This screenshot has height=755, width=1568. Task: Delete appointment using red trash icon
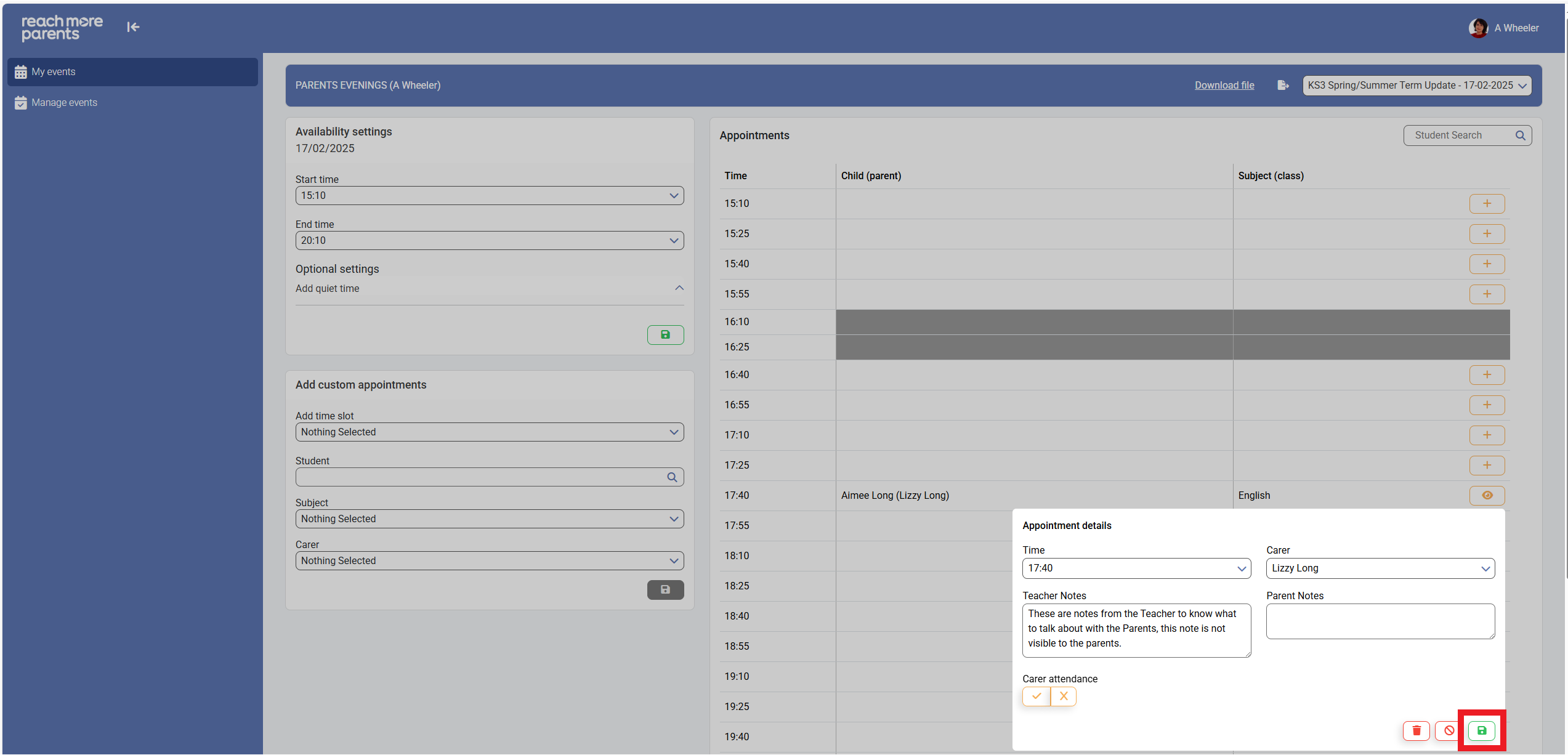[x=1416, y=731]
